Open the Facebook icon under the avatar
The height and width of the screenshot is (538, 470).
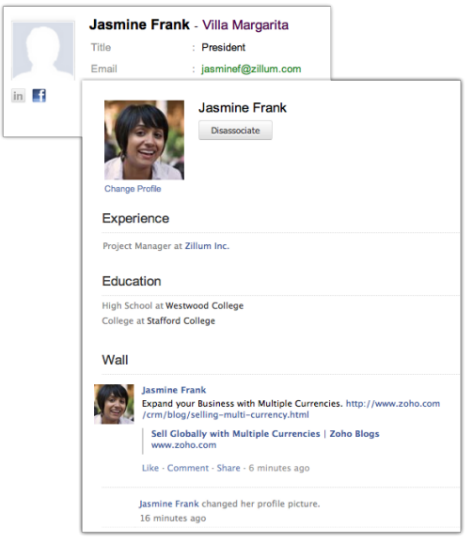tap(39, 95)
